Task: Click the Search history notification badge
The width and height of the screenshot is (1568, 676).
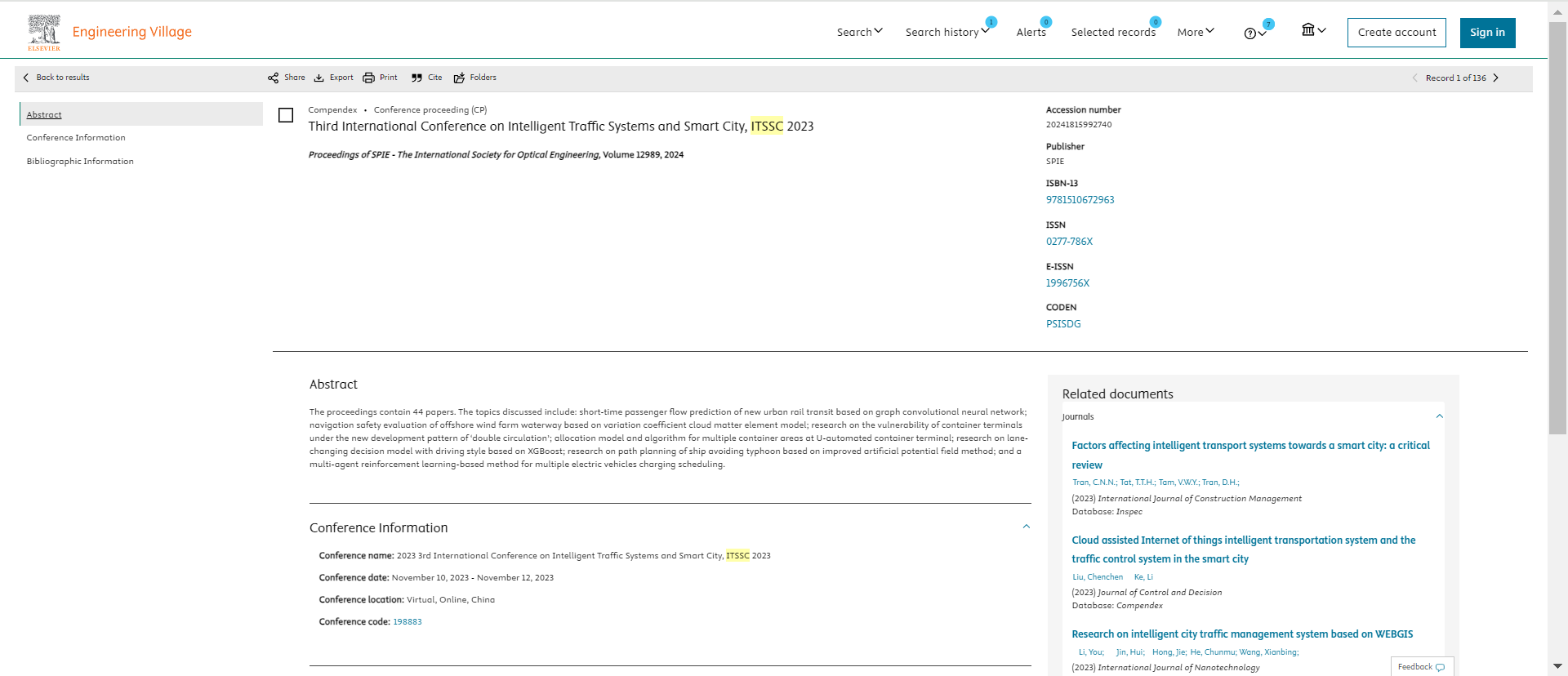Action: click(x=991, y=22)
